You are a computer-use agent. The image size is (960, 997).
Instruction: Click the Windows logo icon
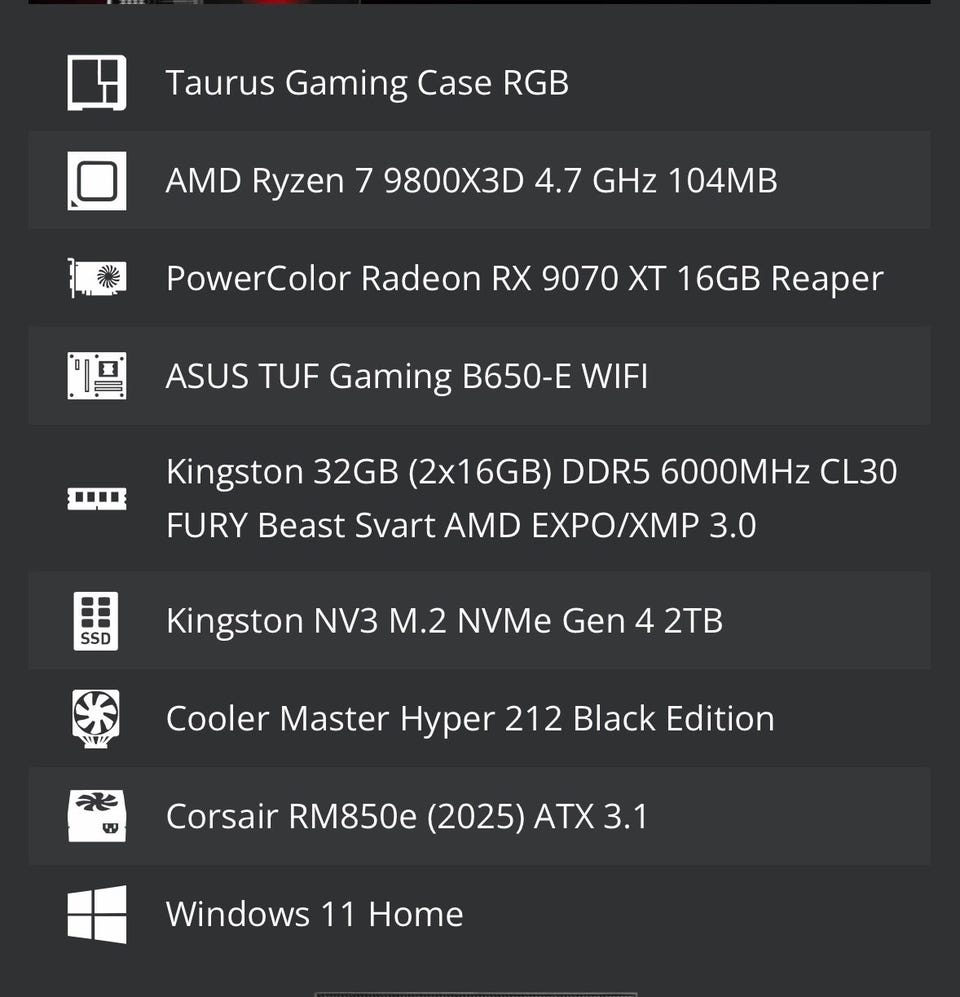pyautogui.click(x=97, y=914)
